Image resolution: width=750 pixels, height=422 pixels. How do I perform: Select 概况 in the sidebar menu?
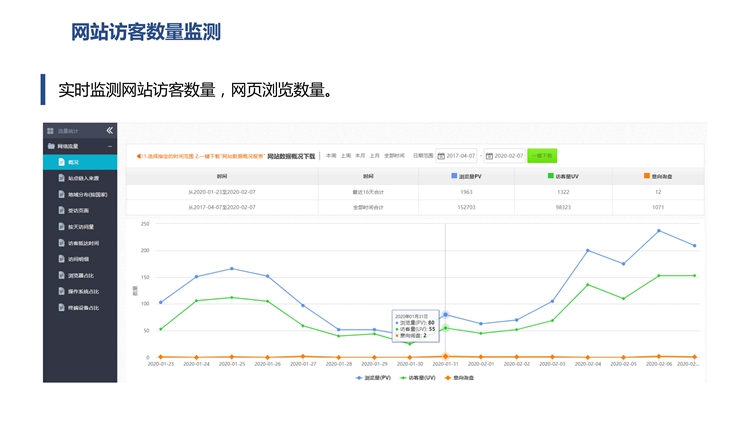(x=73, y=162)
